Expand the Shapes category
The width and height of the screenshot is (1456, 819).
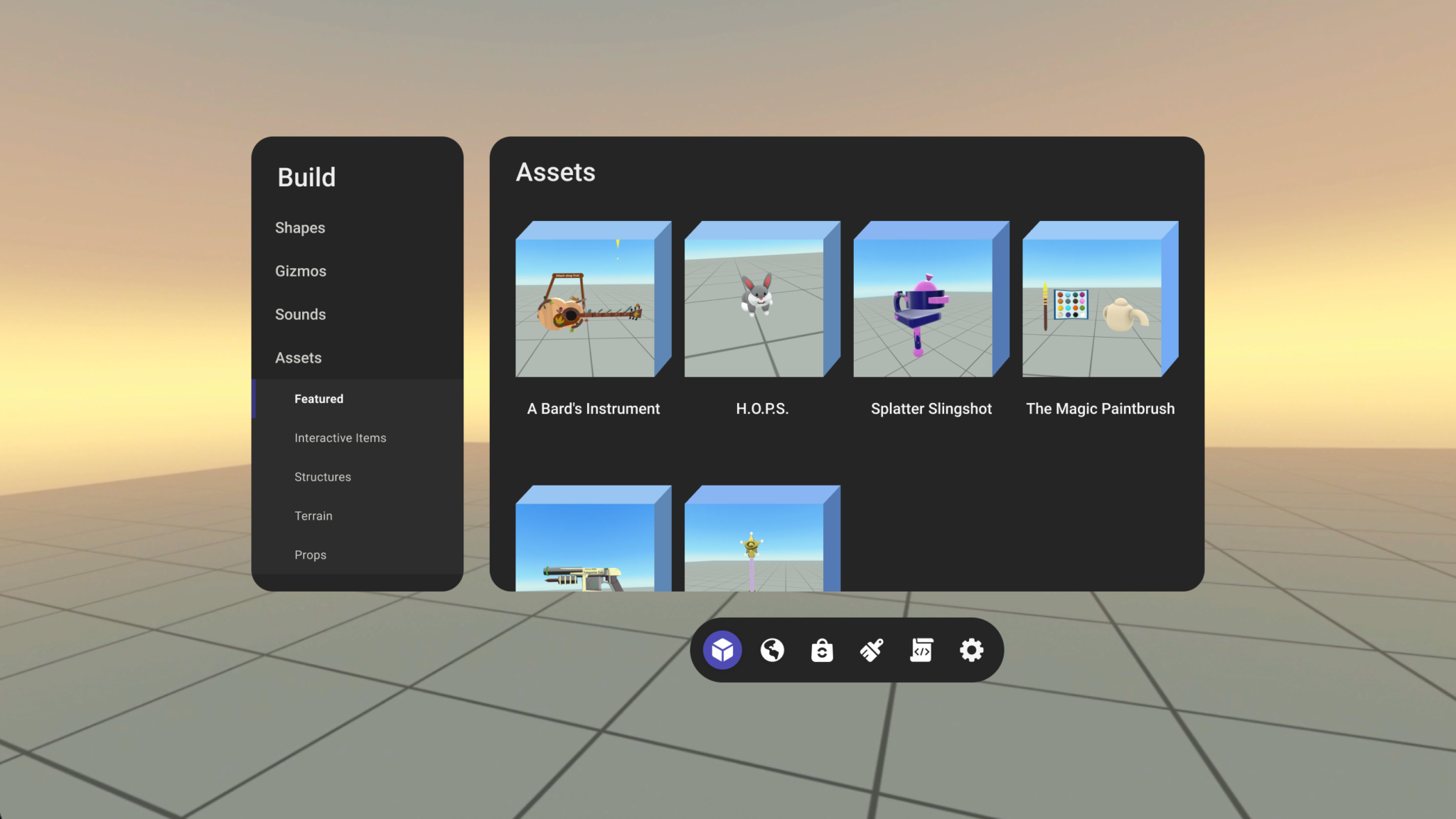click(300, 227)
